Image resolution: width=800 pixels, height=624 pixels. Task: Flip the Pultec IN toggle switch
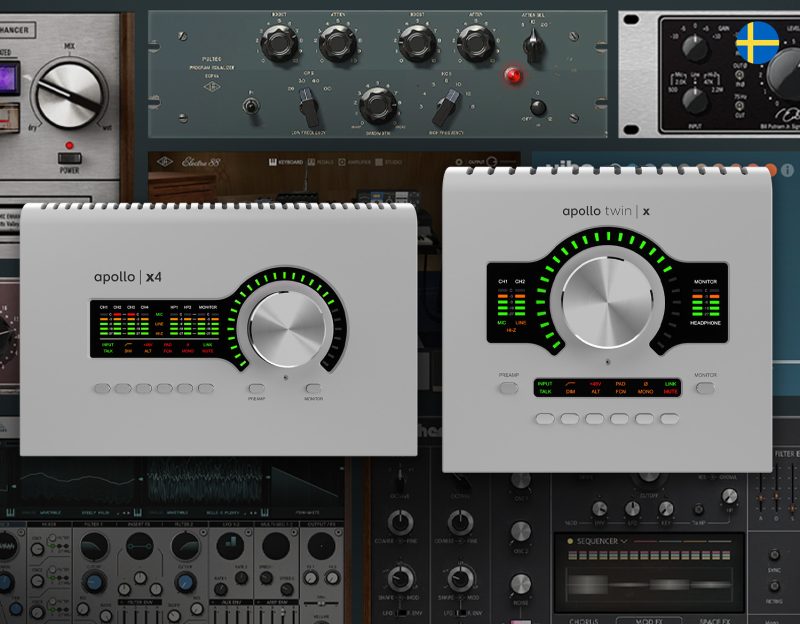point(251,106)
